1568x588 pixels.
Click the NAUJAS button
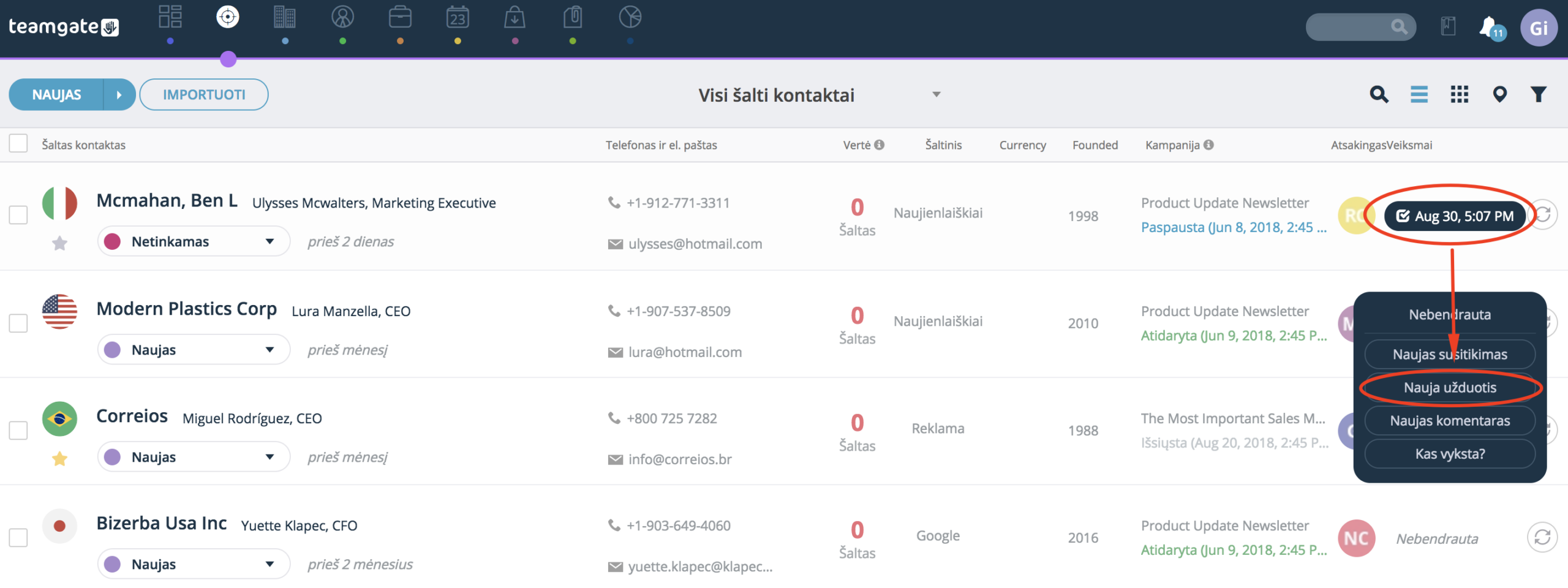56,94
